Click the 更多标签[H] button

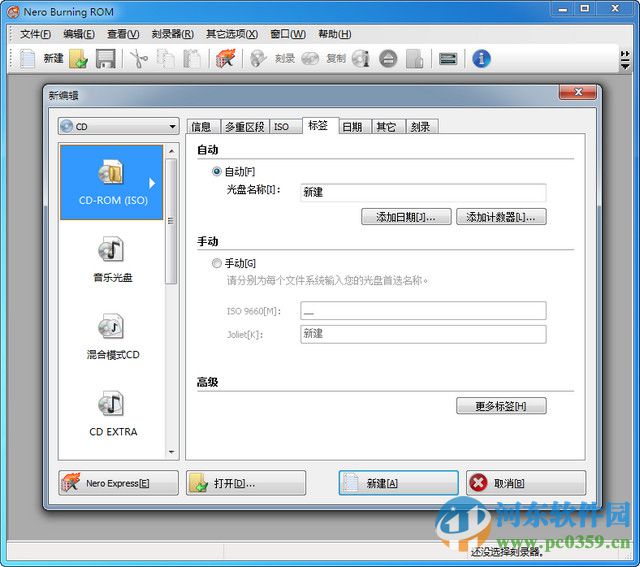501,406
